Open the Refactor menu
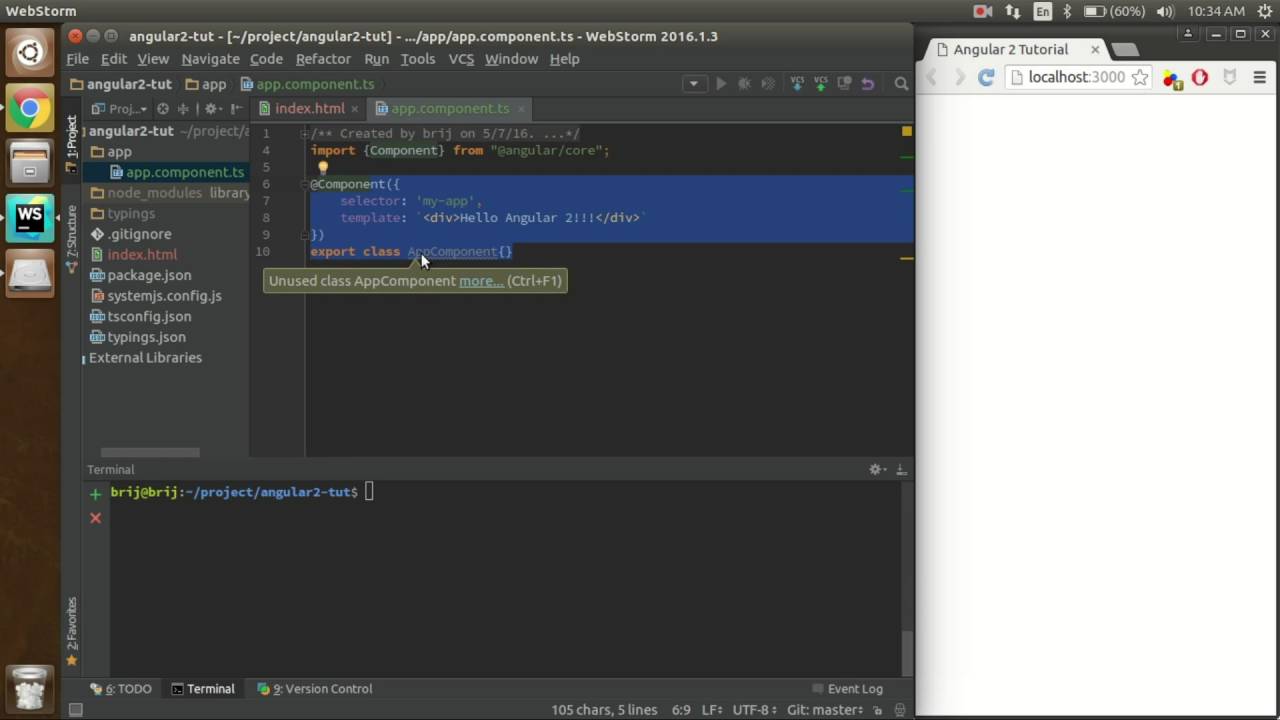The width and height of the screenshot is (1280, 720). pos(323,59)
